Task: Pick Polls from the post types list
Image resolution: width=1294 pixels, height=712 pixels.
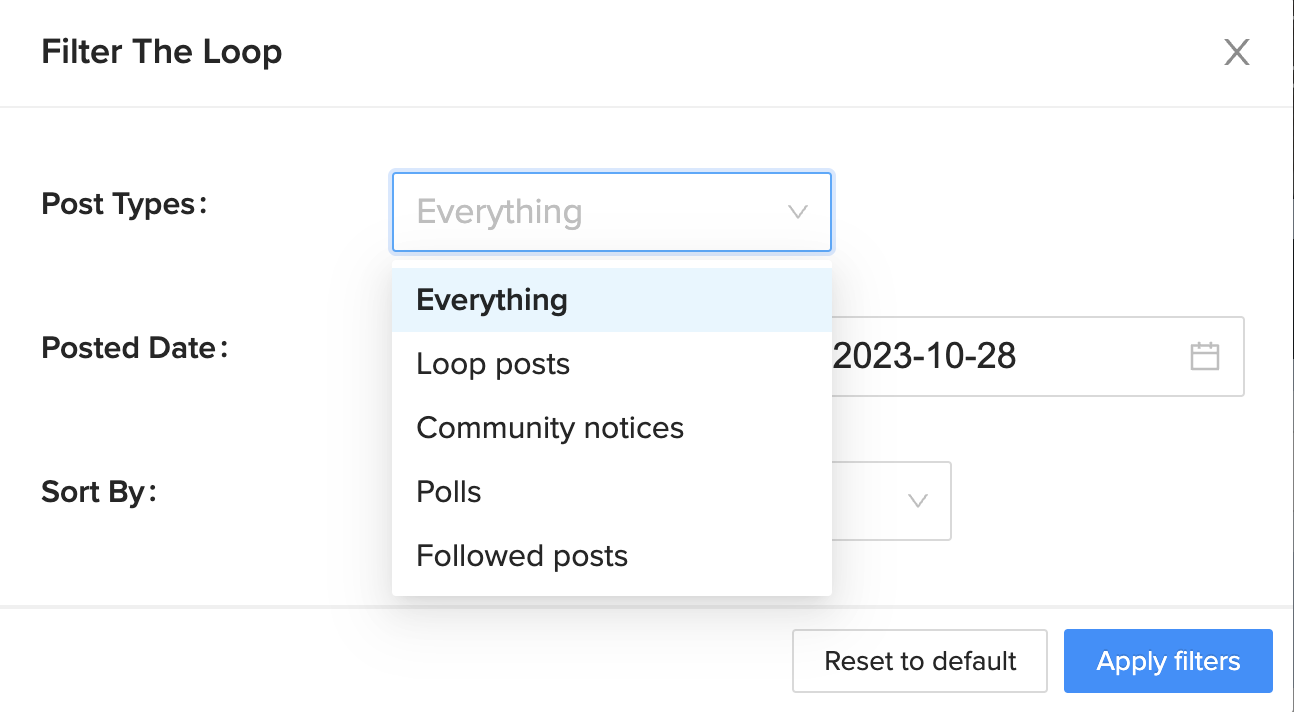Action: (x=611, y=492)
